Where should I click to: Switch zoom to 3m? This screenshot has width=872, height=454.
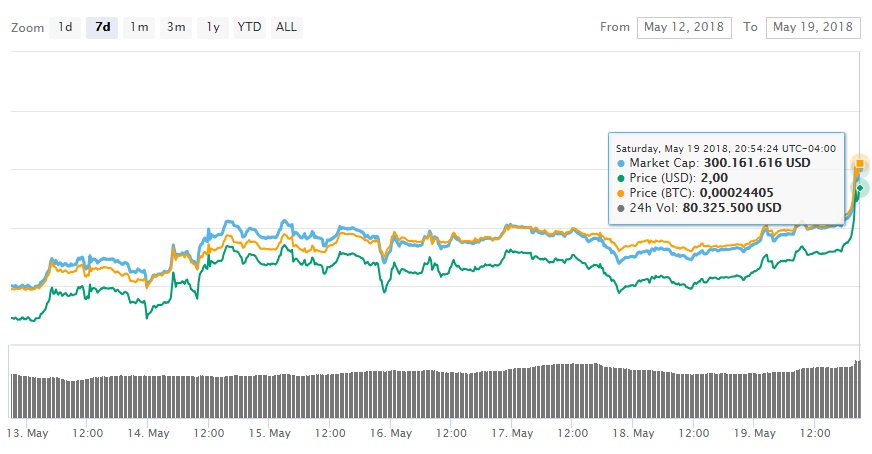(176, 27)
